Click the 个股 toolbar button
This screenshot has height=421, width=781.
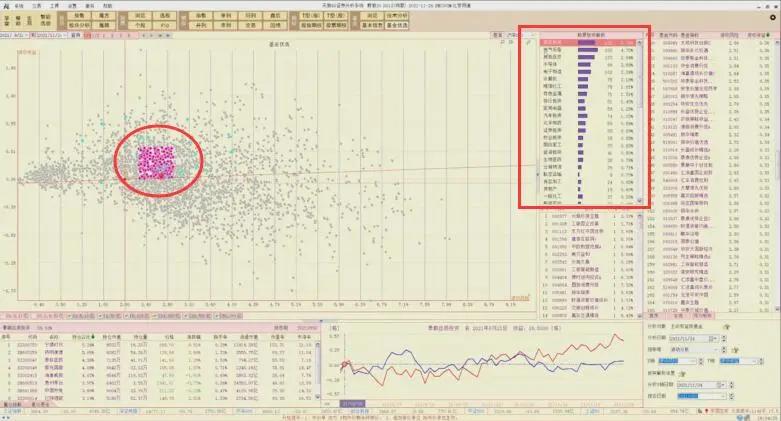point(140,25)
